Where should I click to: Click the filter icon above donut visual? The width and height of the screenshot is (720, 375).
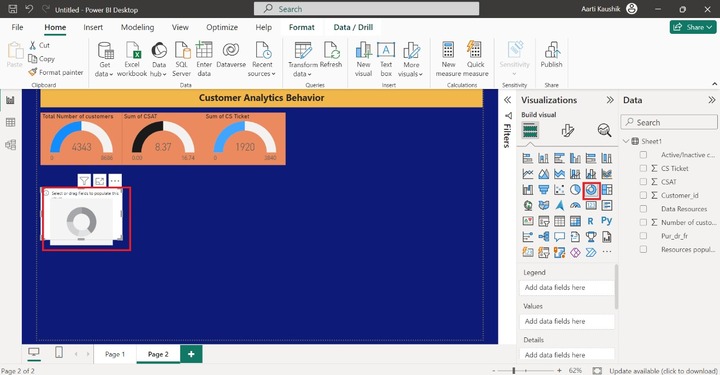point(84,181)
